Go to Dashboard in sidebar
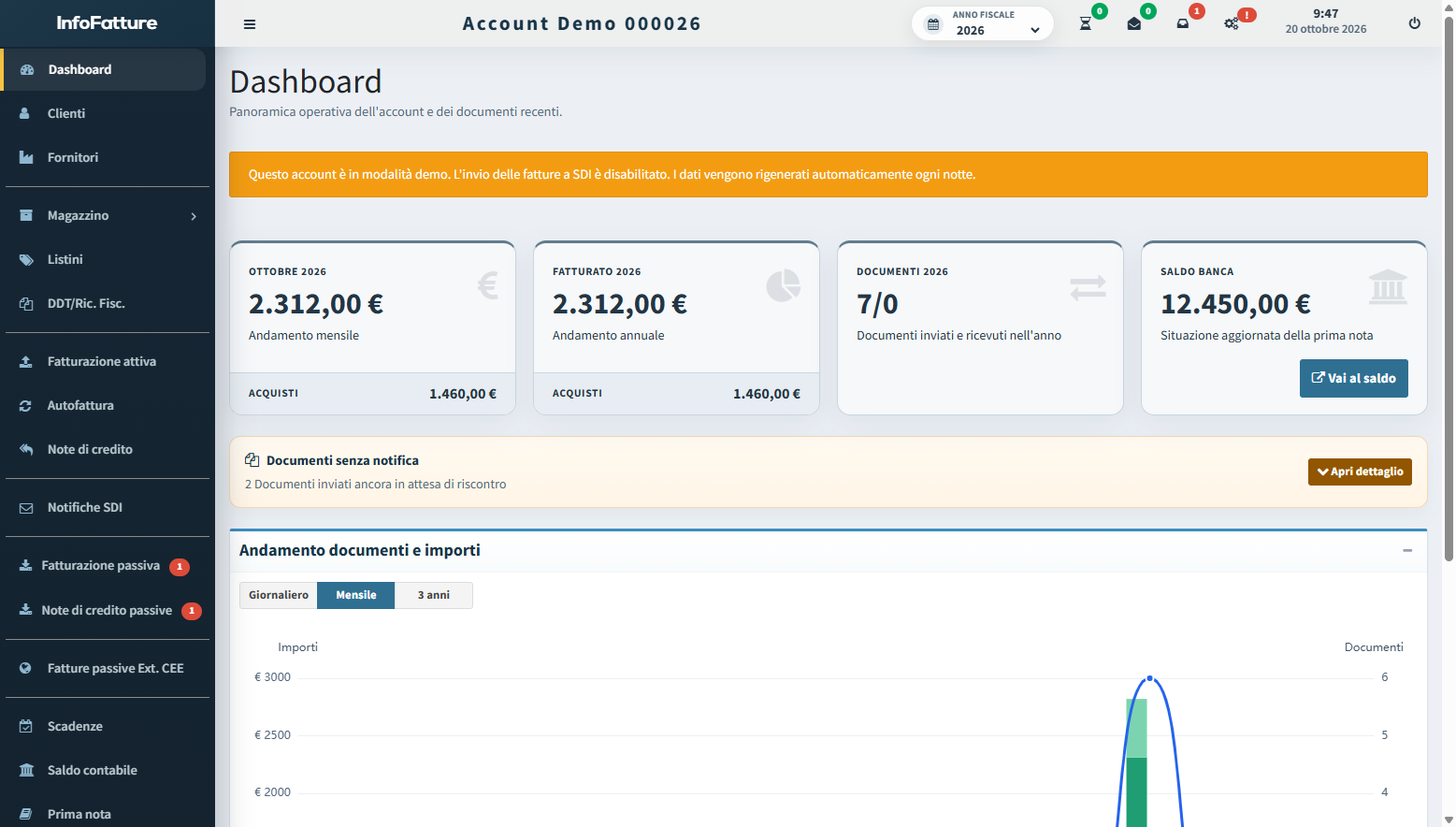 (105, 69)
